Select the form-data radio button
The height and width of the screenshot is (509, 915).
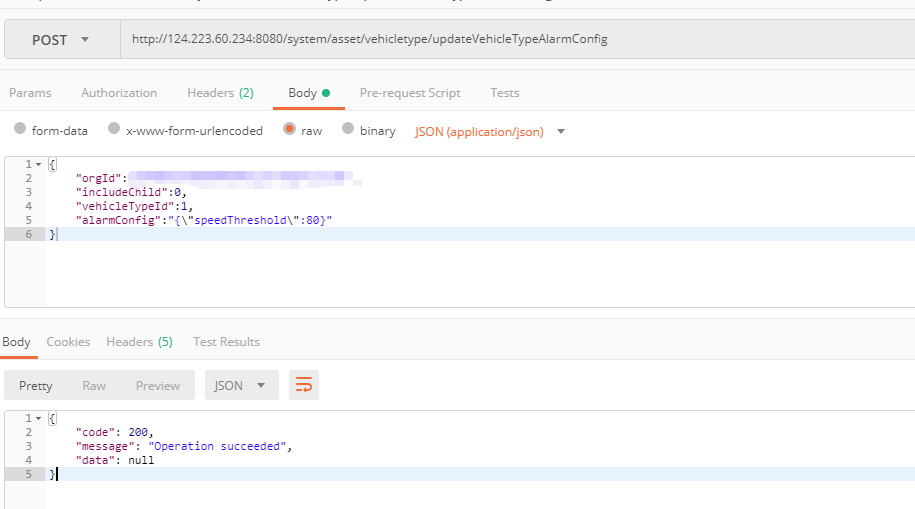click(x=20, y=130)
